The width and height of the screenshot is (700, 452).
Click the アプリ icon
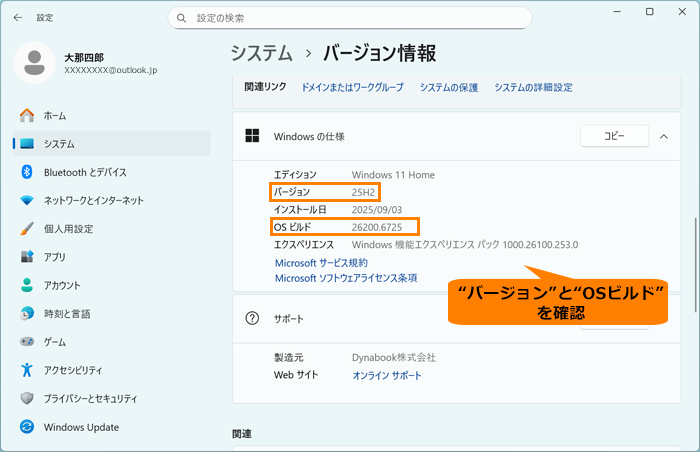pyautogui.click(x=27, y=257)
